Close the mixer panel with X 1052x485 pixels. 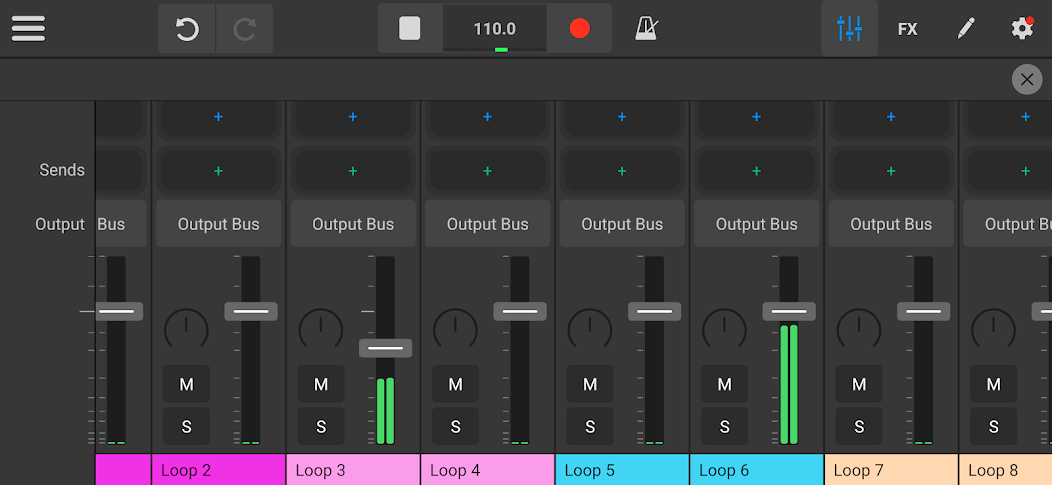[x=1027, y=79]
